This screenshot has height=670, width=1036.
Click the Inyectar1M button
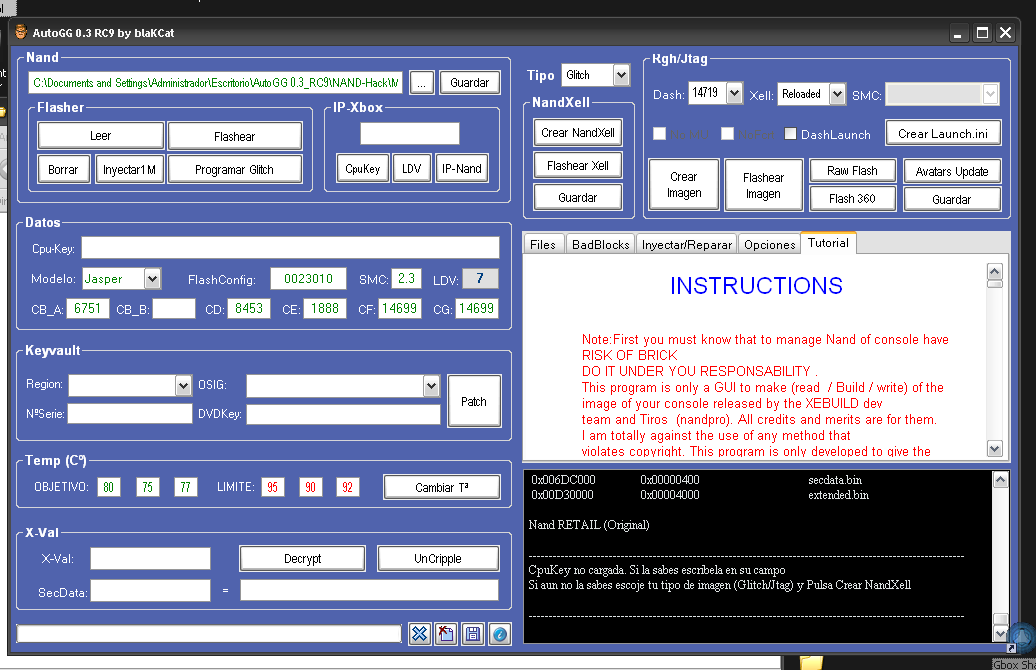tap(130, 169)
